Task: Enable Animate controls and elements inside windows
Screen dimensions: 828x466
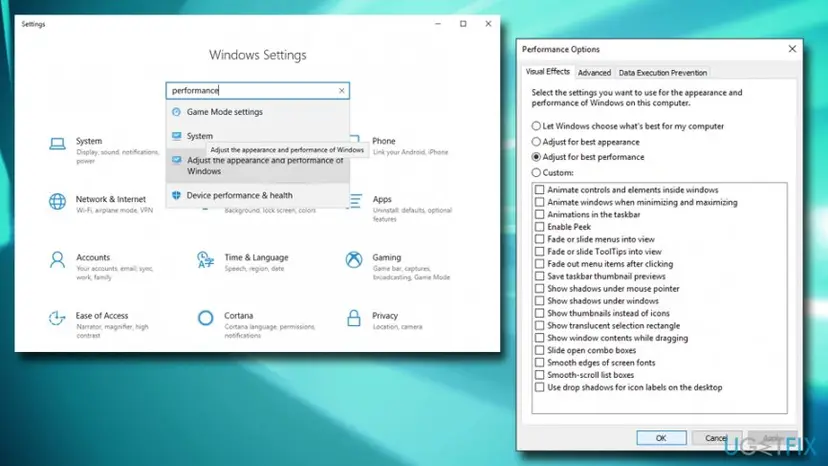Action: (539, 190)
